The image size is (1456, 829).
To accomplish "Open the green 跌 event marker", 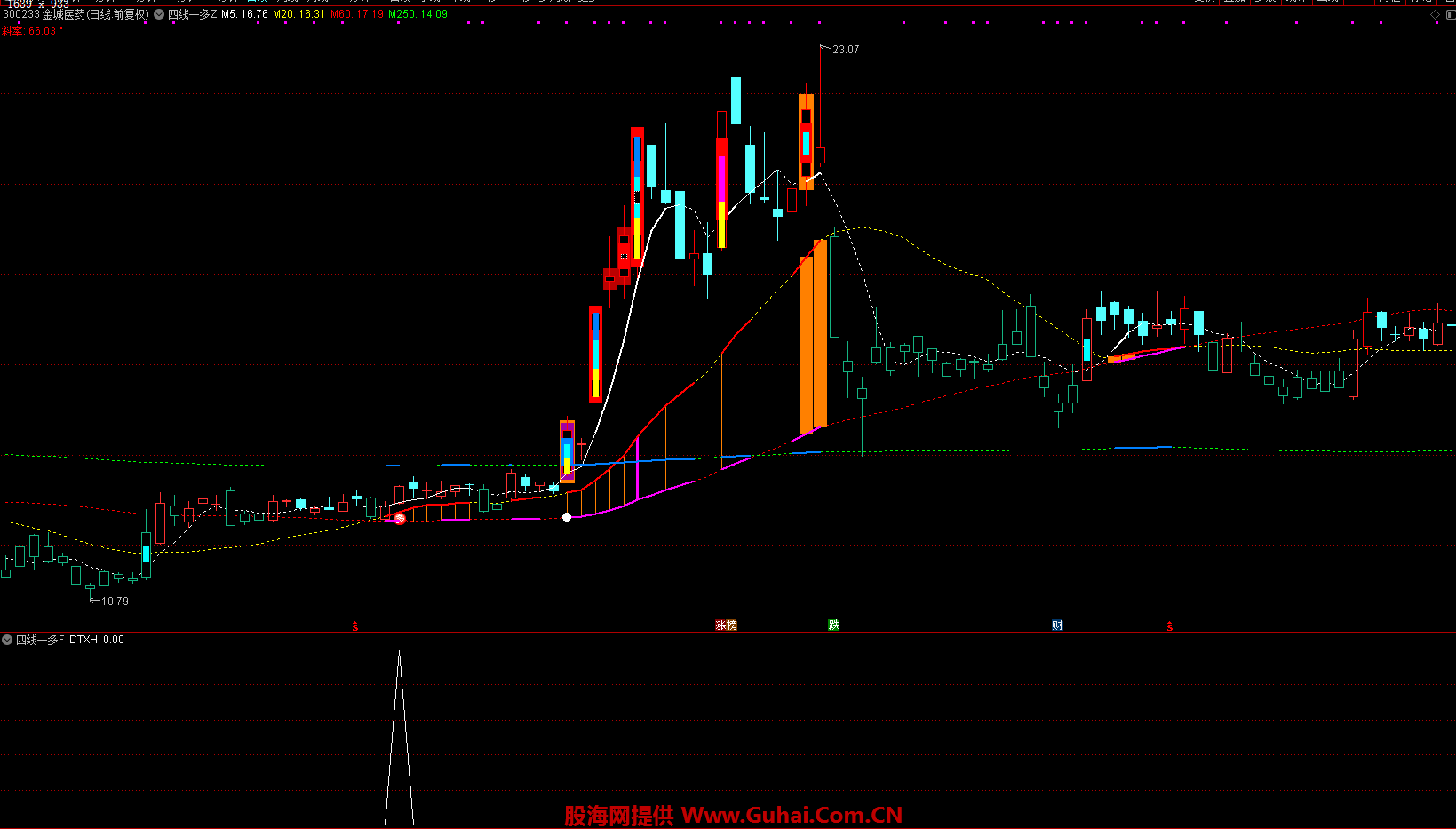I will [834, 626].
